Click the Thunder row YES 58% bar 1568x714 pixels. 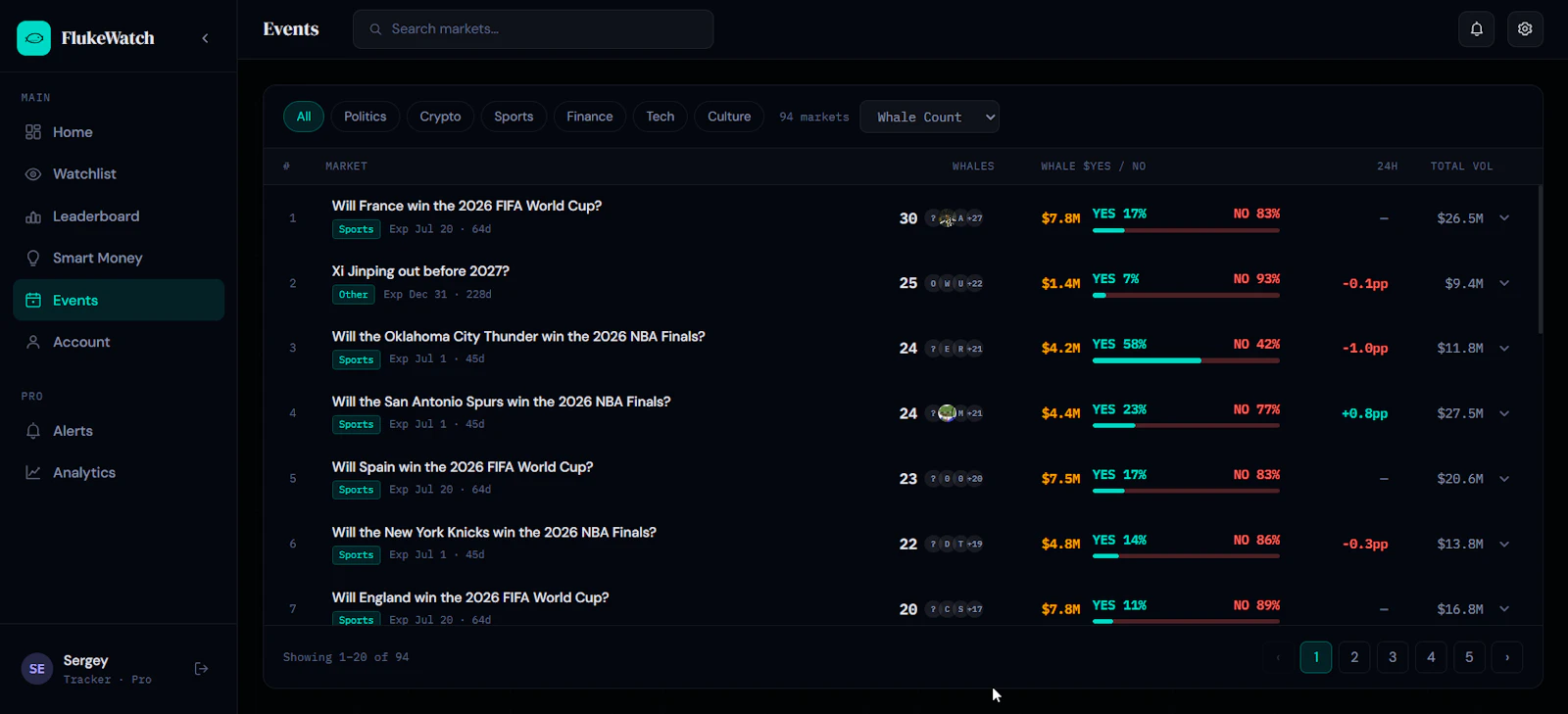point(1147,360)
